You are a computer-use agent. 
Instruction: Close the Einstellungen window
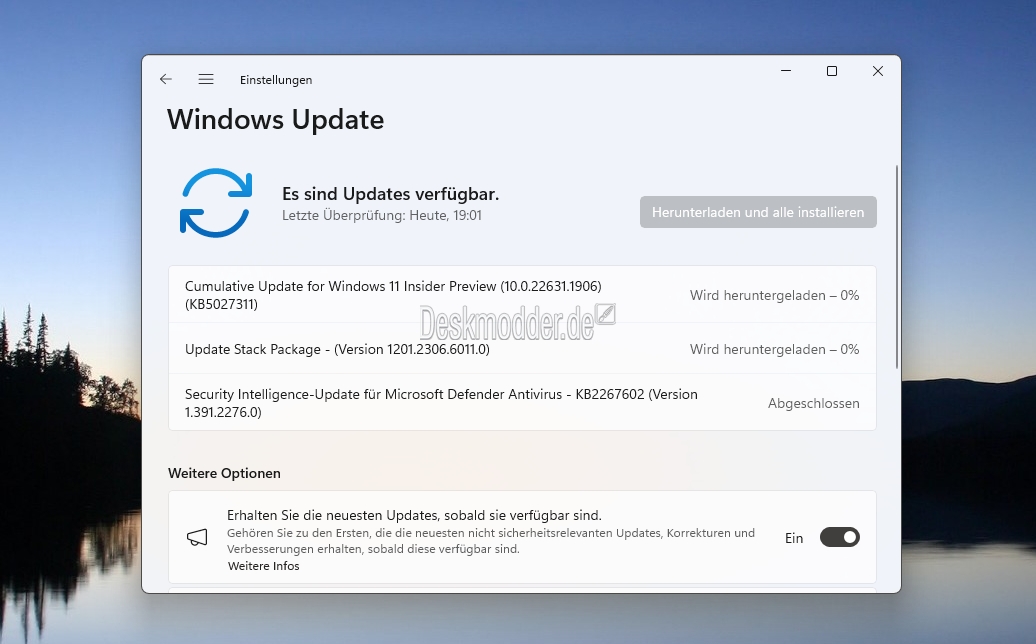click(877, 71)
